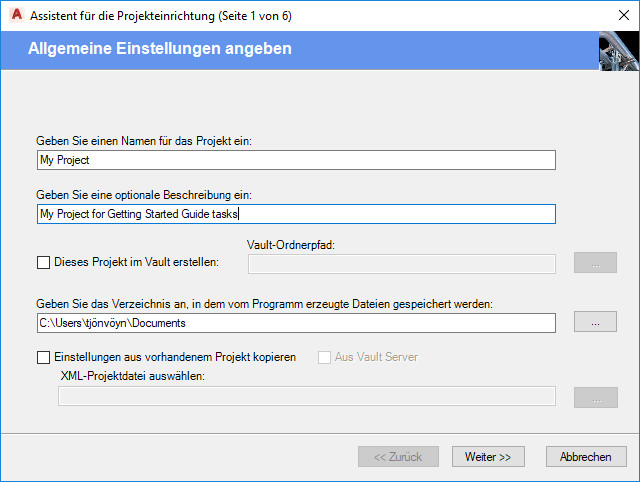This screenshot has width=640, height=482.
Task: Enable 'Dieses Projekt im Vault erstellen' checkbox
Action: coord(43,263)
